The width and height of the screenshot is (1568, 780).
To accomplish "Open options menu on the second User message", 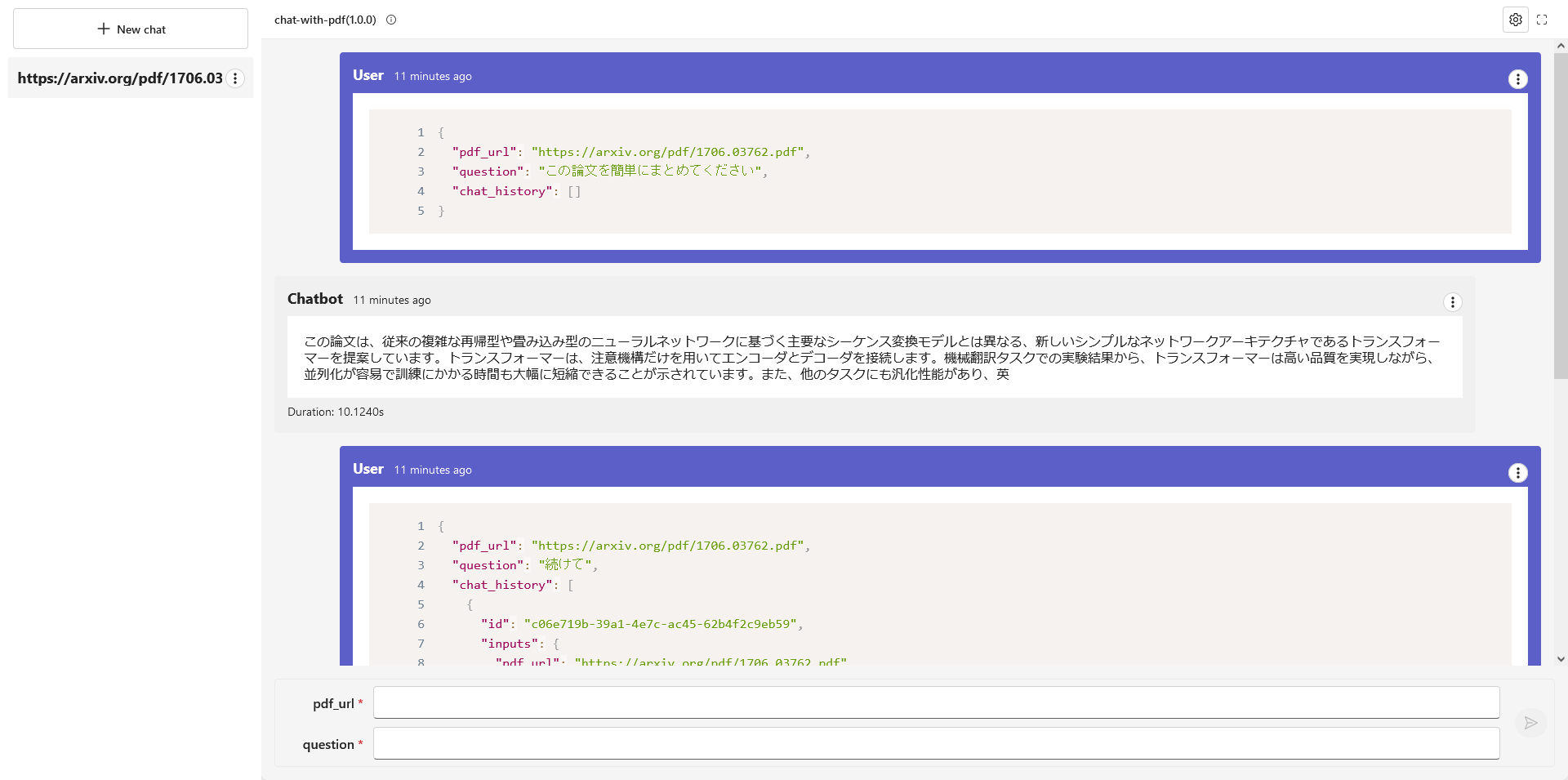I will coord(1517,472).
